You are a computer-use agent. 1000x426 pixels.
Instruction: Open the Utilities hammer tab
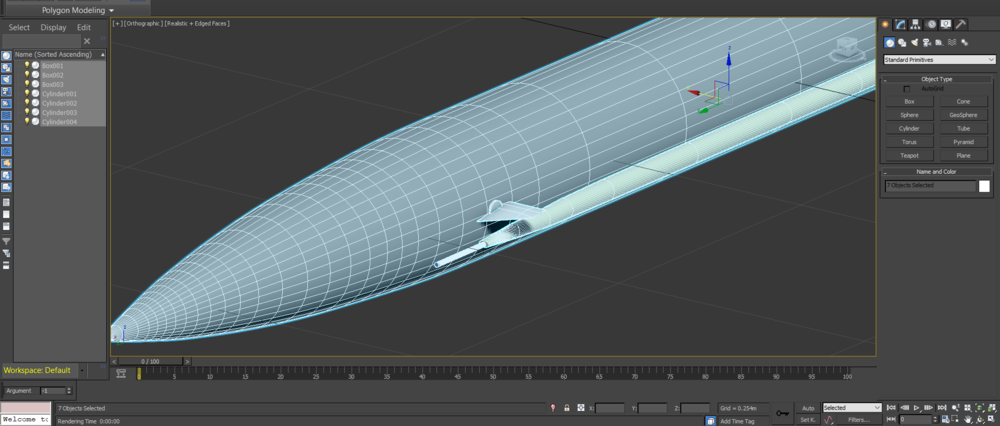pos(961,24)
